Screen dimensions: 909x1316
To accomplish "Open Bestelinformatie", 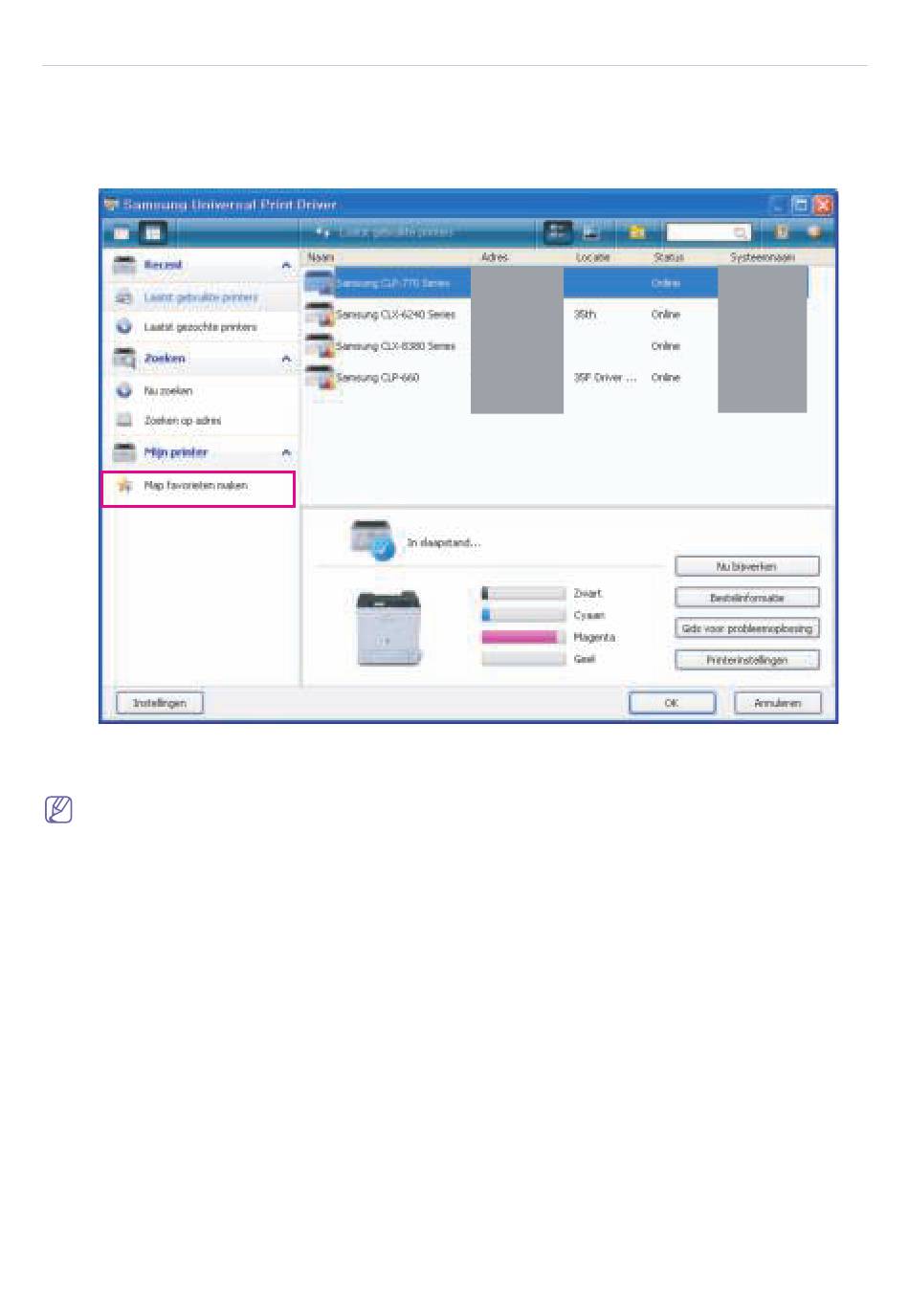I will 747,598.
